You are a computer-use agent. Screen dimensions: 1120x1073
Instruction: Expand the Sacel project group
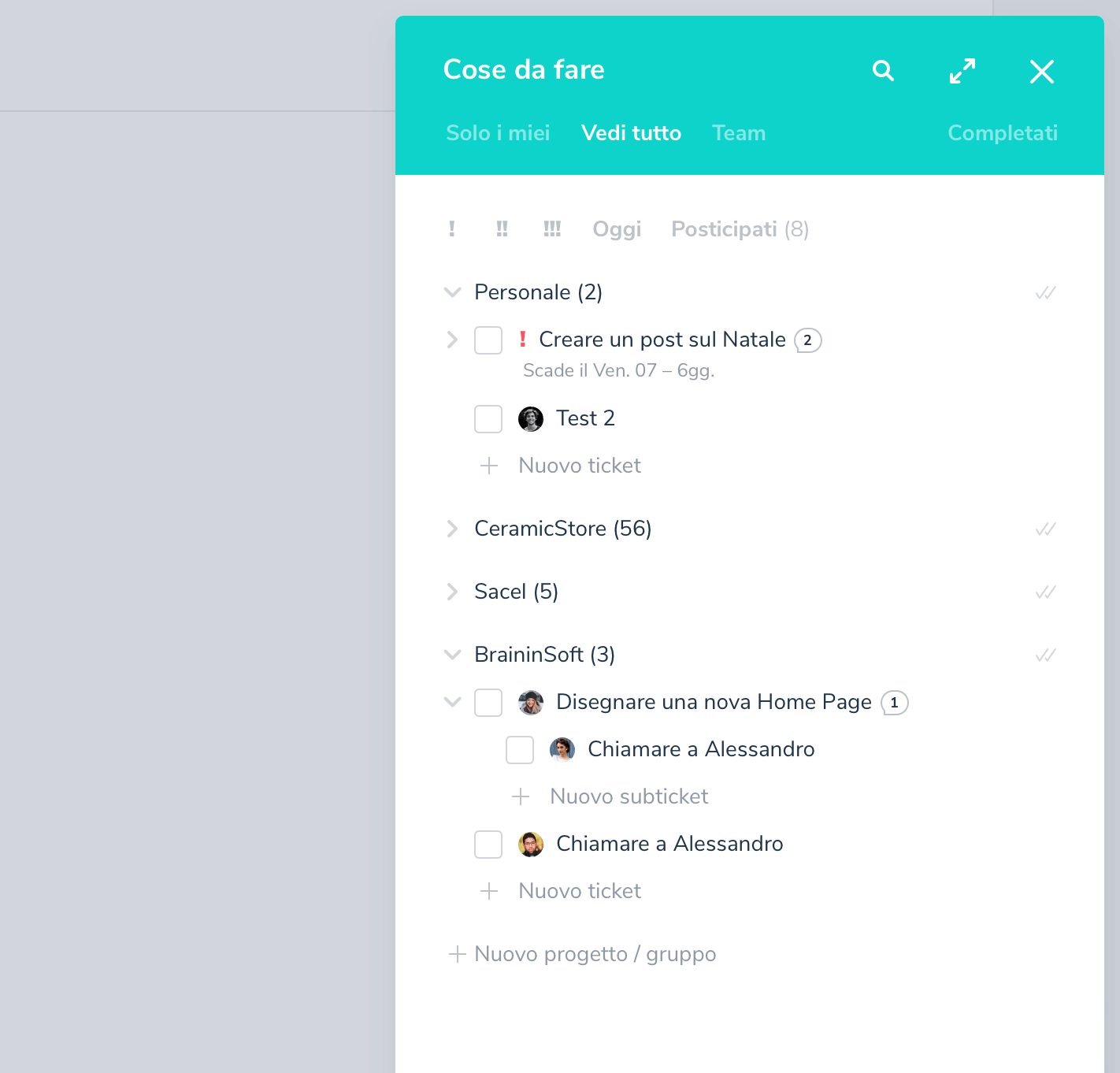452,592
